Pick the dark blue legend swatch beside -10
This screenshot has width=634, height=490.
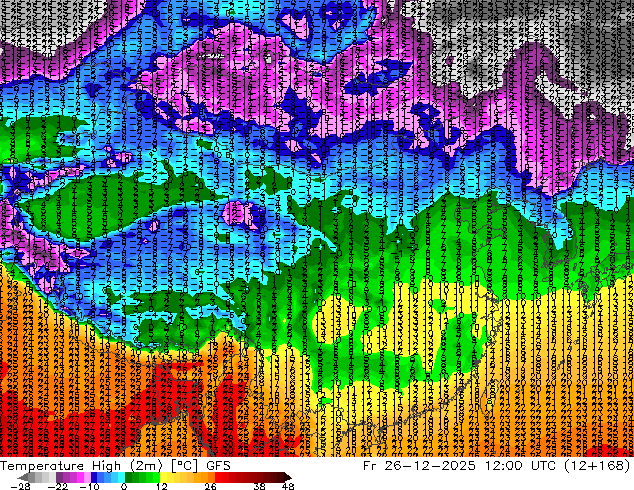click(94, 477)
